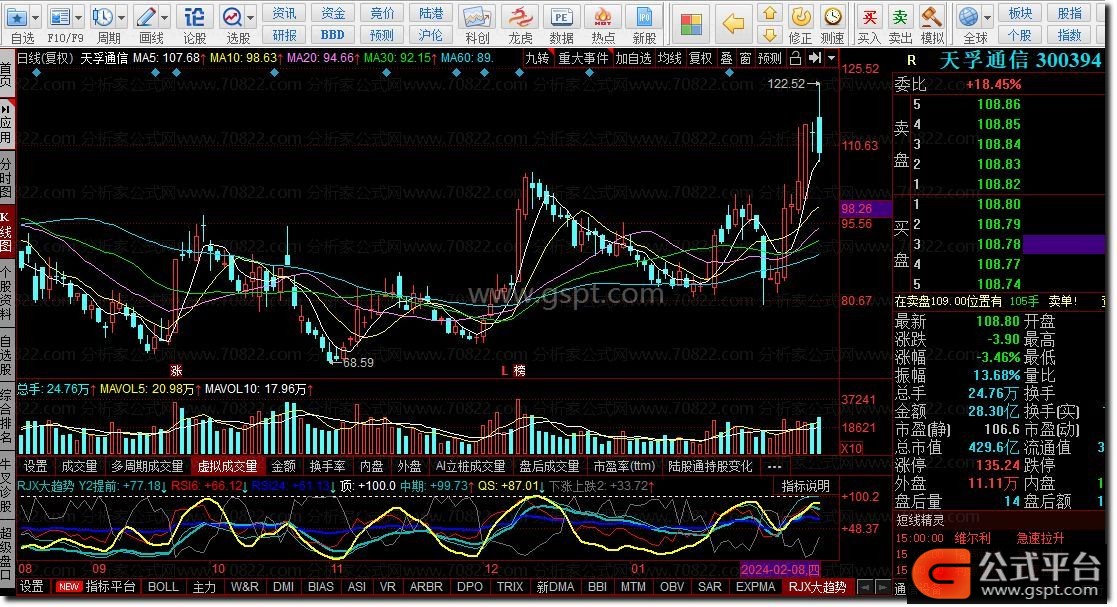
Task: Select the EXPMA indicator tab
Action: (755, 587)
